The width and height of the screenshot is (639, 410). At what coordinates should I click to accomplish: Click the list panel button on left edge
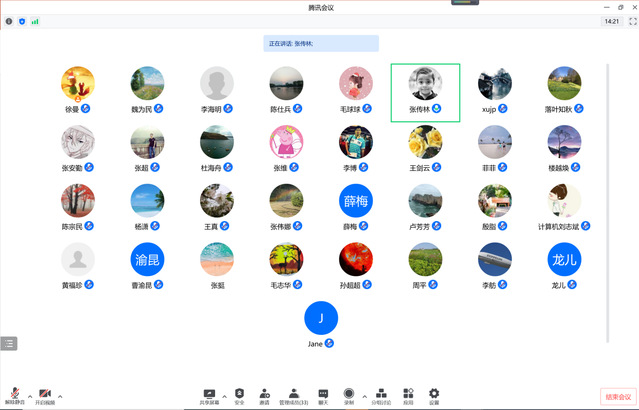9,343
